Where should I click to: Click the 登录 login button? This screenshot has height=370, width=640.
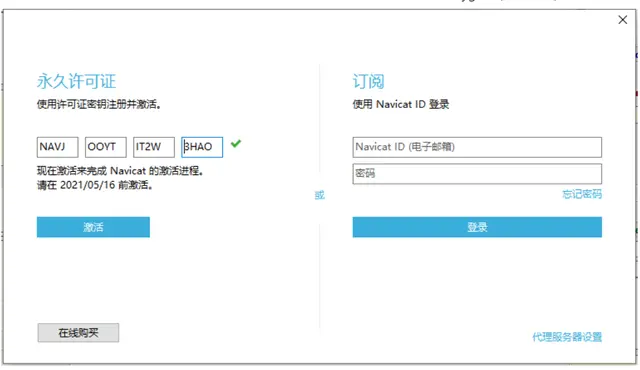point(477,227)
